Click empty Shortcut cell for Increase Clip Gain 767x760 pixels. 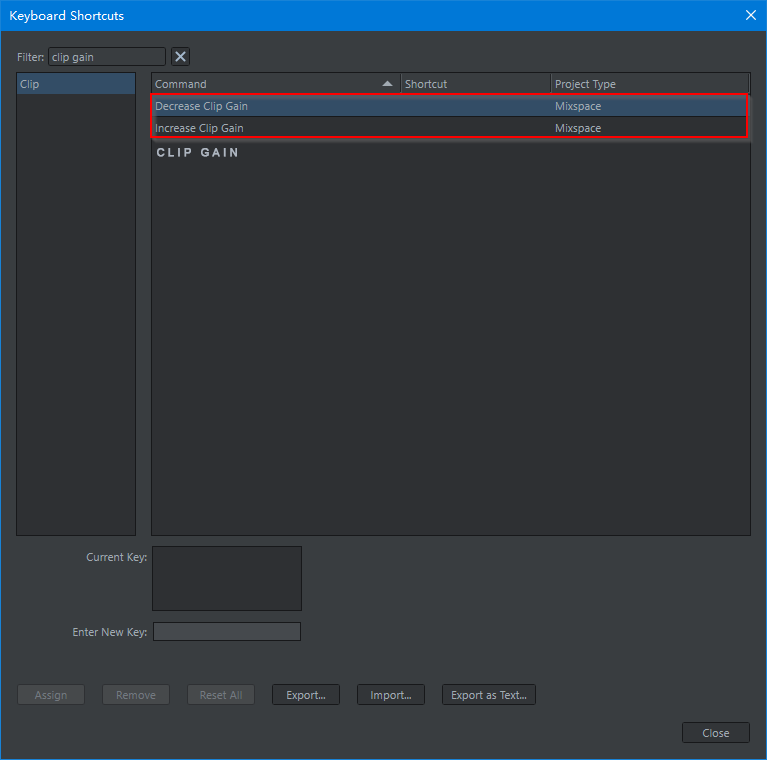click(475, 128)
